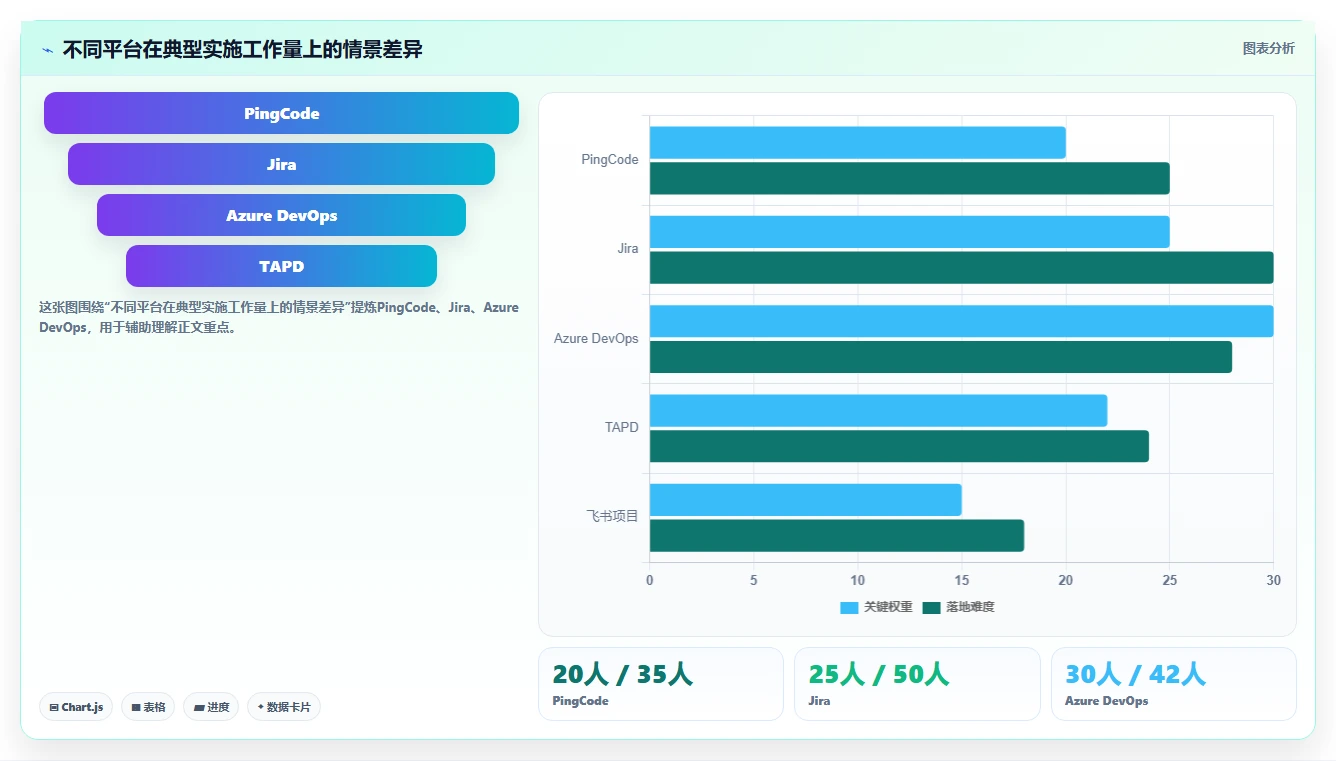Click the x-axis tick label 10
This screenshot has height=761, width=1336.
click(x=857, y=580)
